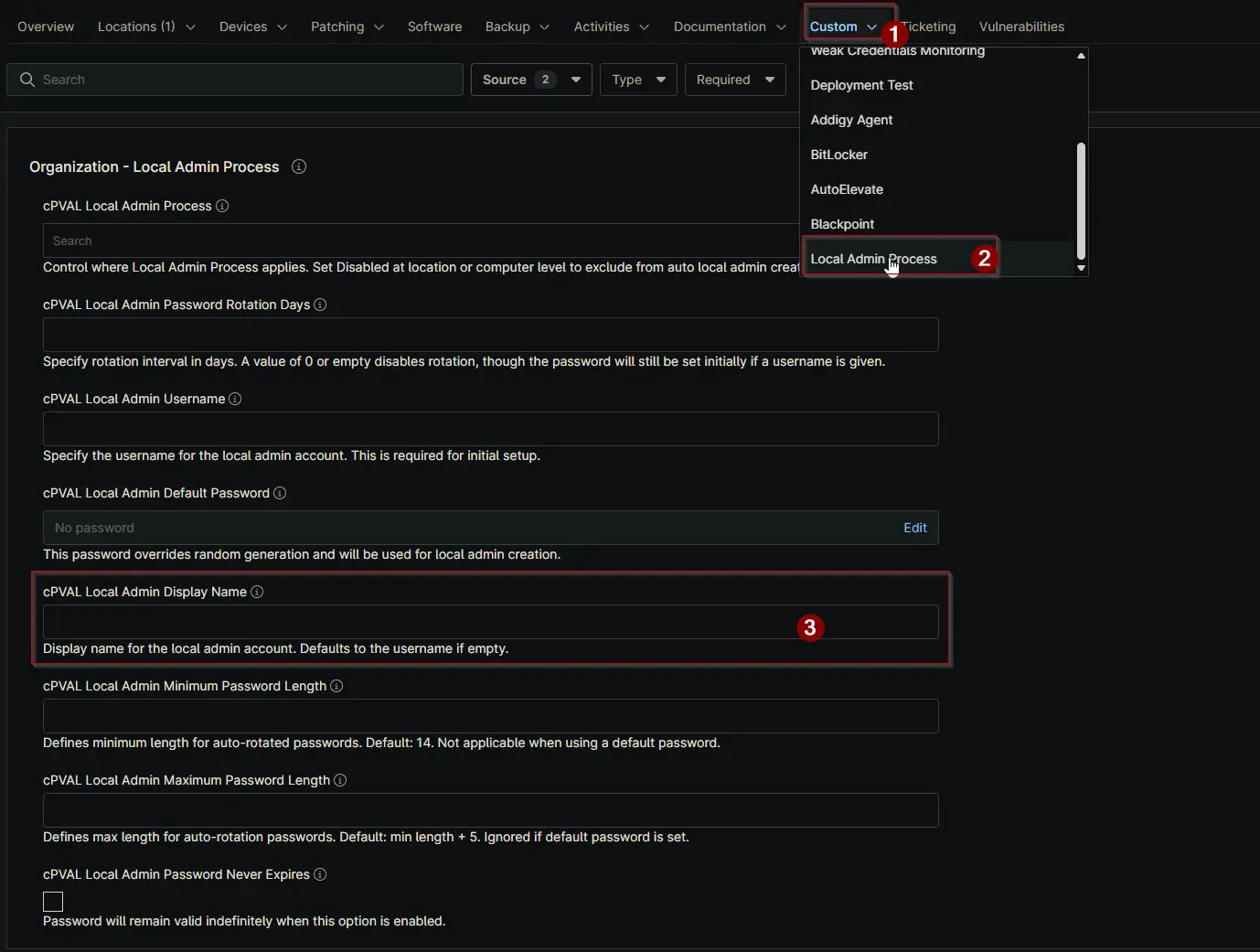The height and width of the screenshot is (952, 1260).
Task: Expand the Type filter dropdown
Action: [638, 80]
